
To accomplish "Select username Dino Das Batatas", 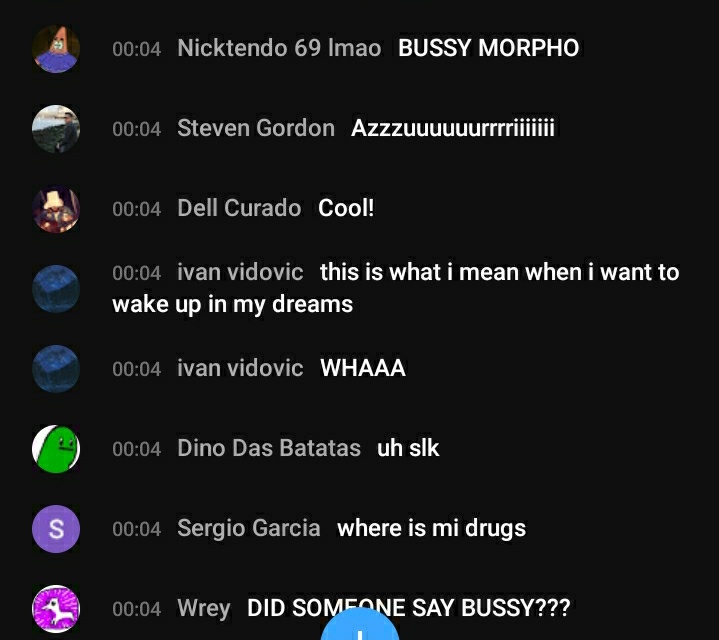I will (269, 448).
